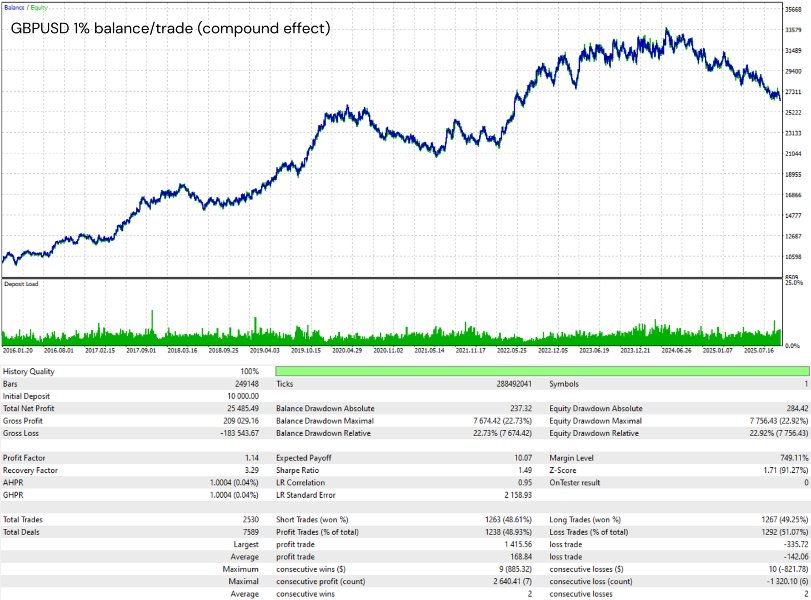Screen dimensions: 811x600
Task: Click the Balance Drawdown Maximal value
Action: point(502,421)
